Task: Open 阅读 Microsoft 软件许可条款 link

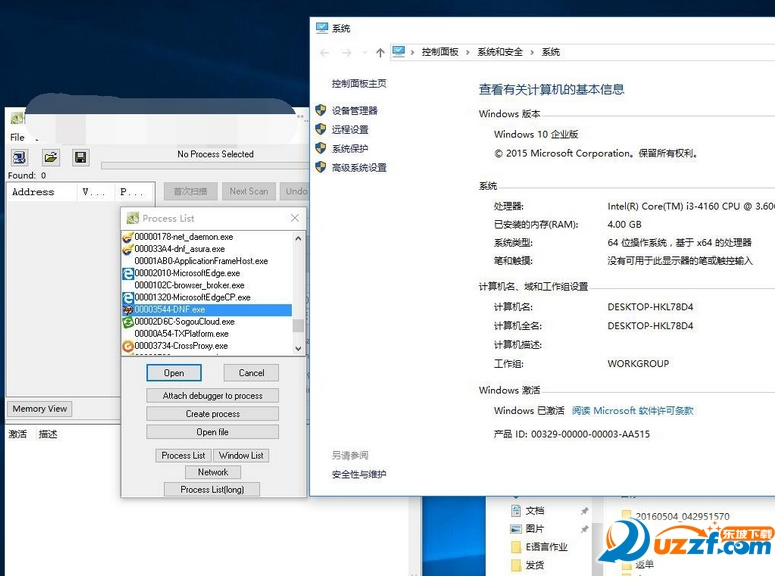Action: click(632, 410)
